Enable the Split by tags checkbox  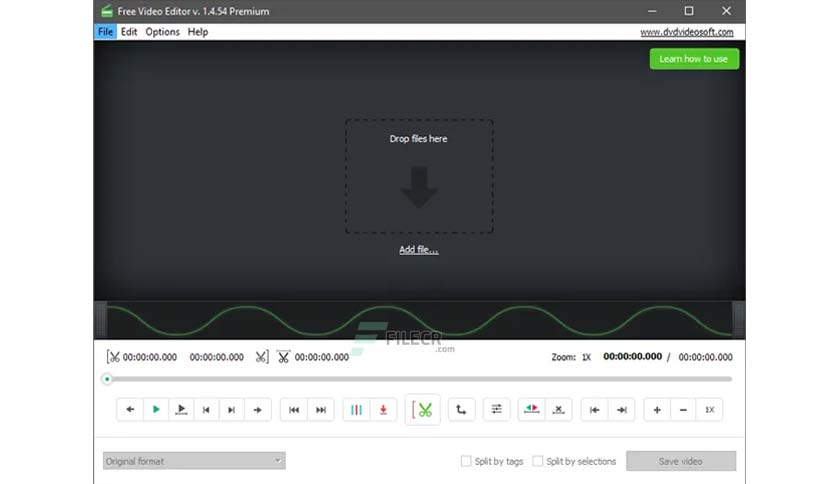[466, 461]
